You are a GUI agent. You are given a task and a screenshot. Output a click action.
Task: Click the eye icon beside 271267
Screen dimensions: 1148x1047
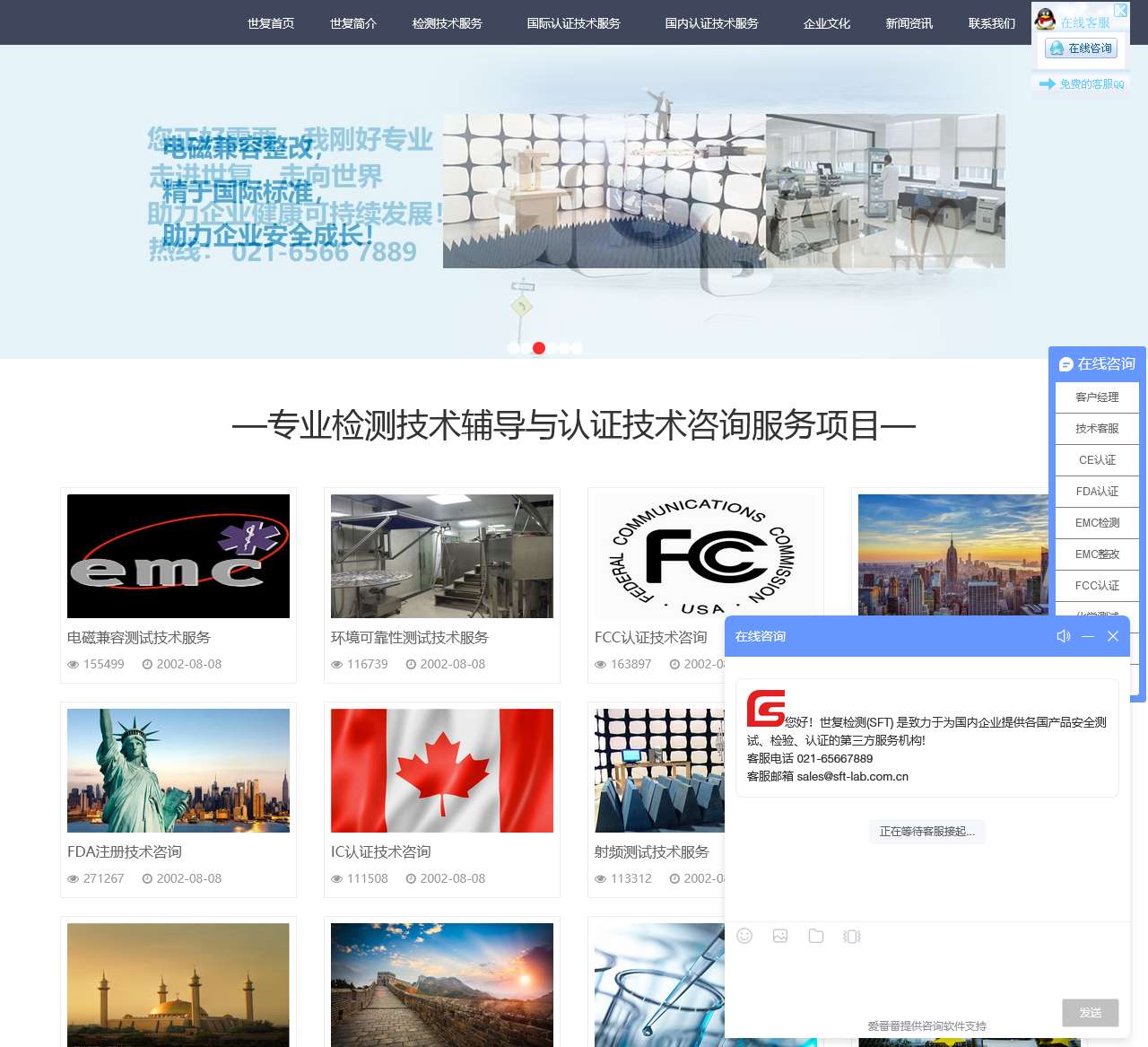pyautogui.click(x=74, y=879)
